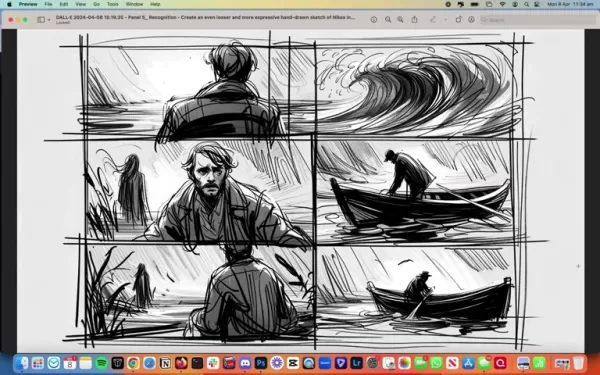Open the File menu
The width and height of the screenshot is (600, 375).
48,4
